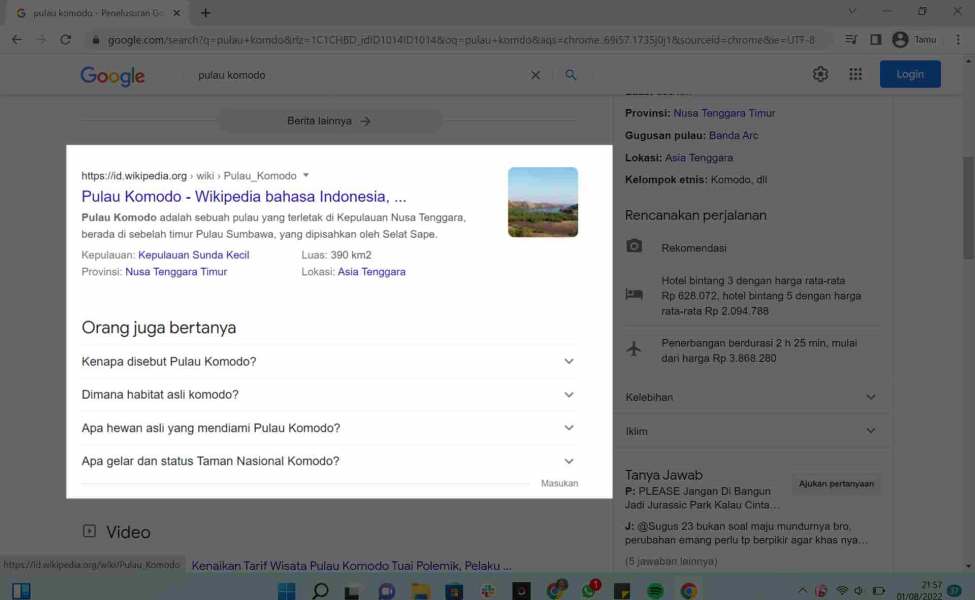Click the browser address bar URL

pos(461,40)
